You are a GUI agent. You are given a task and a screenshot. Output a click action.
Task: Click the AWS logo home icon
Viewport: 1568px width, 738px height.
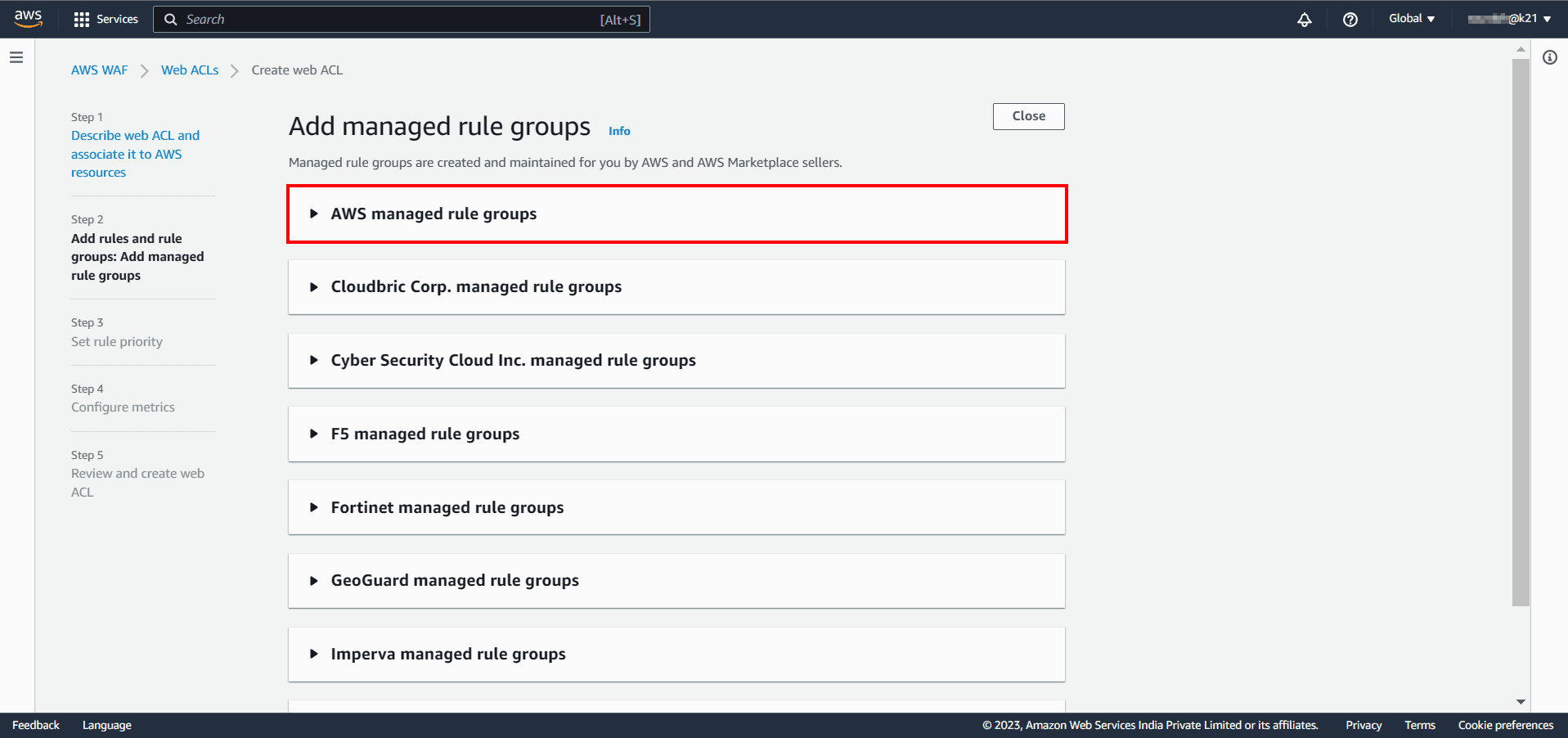click(28, 18)
